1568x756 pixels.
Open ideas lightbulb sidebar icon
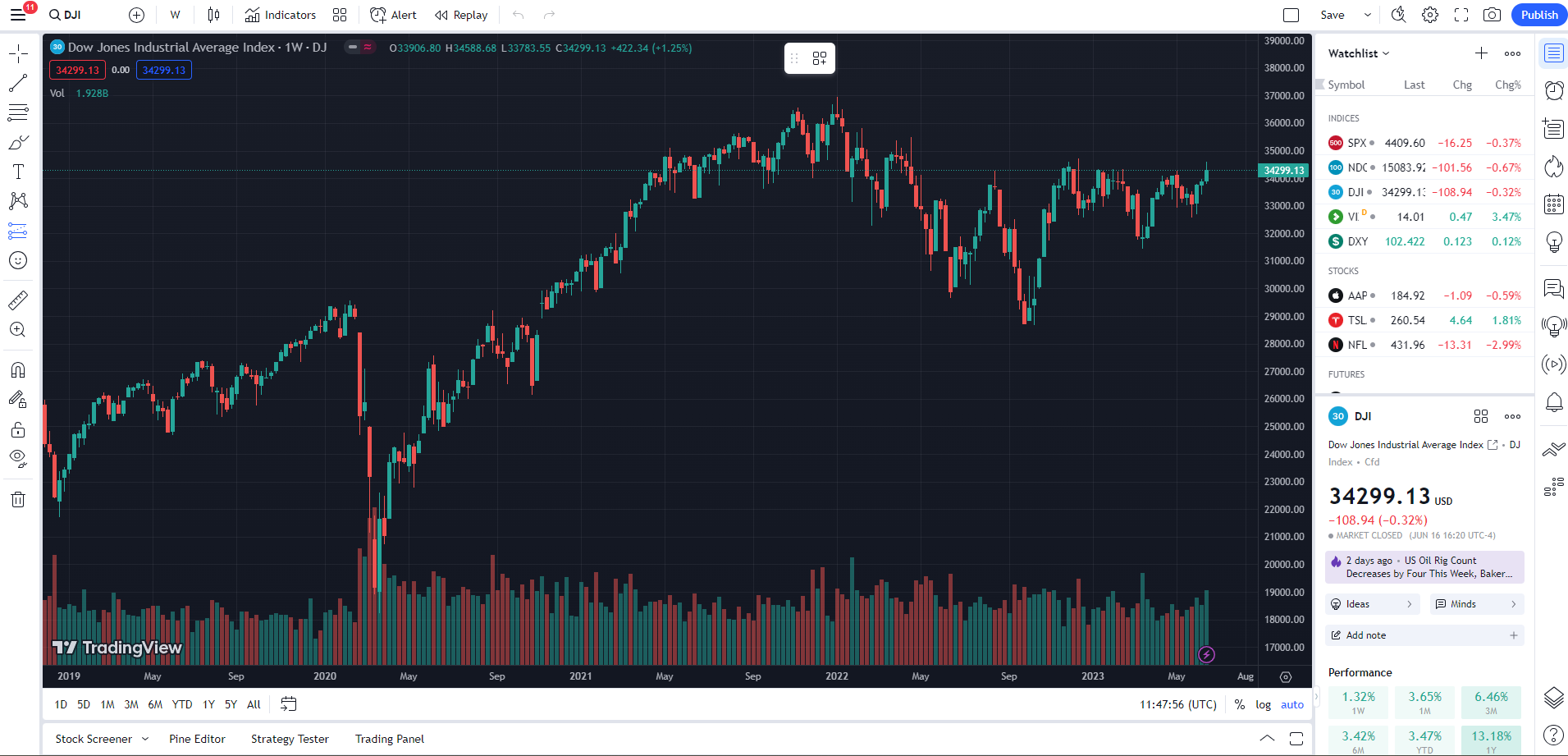[1553, 242]
